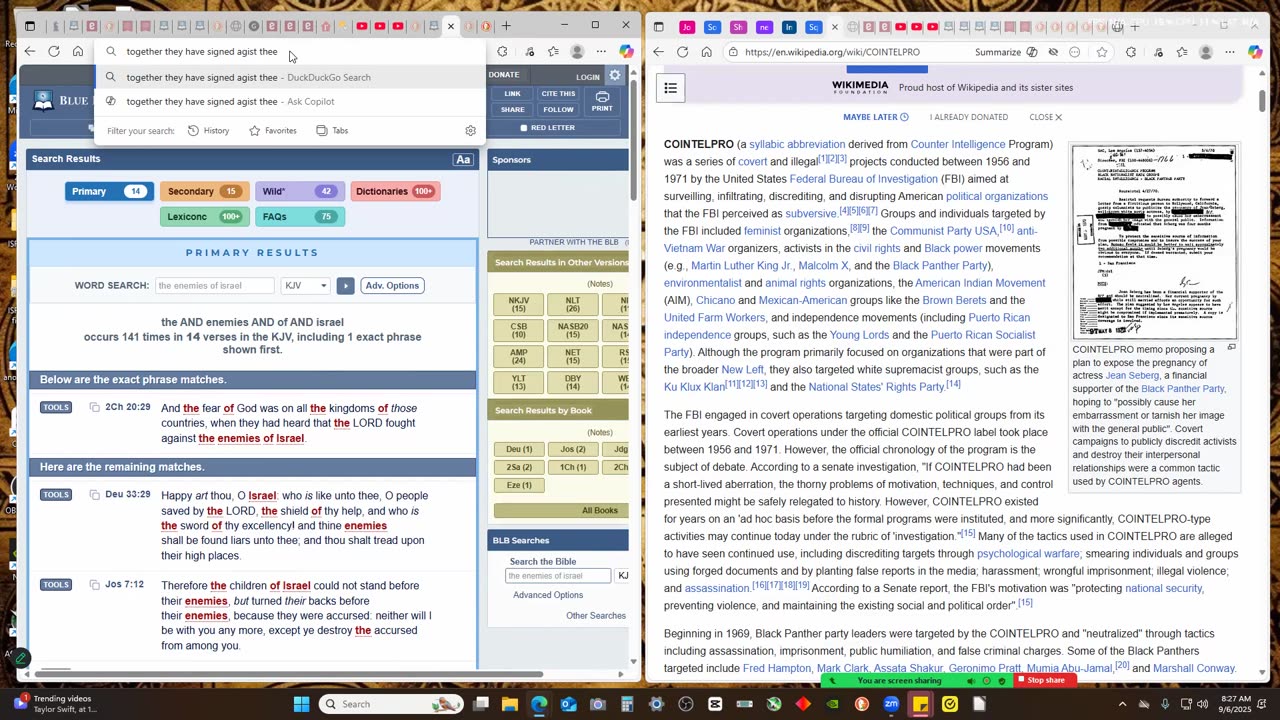Select the Wild* results tab
The image size is (1280, 720).
pos(298,191)
